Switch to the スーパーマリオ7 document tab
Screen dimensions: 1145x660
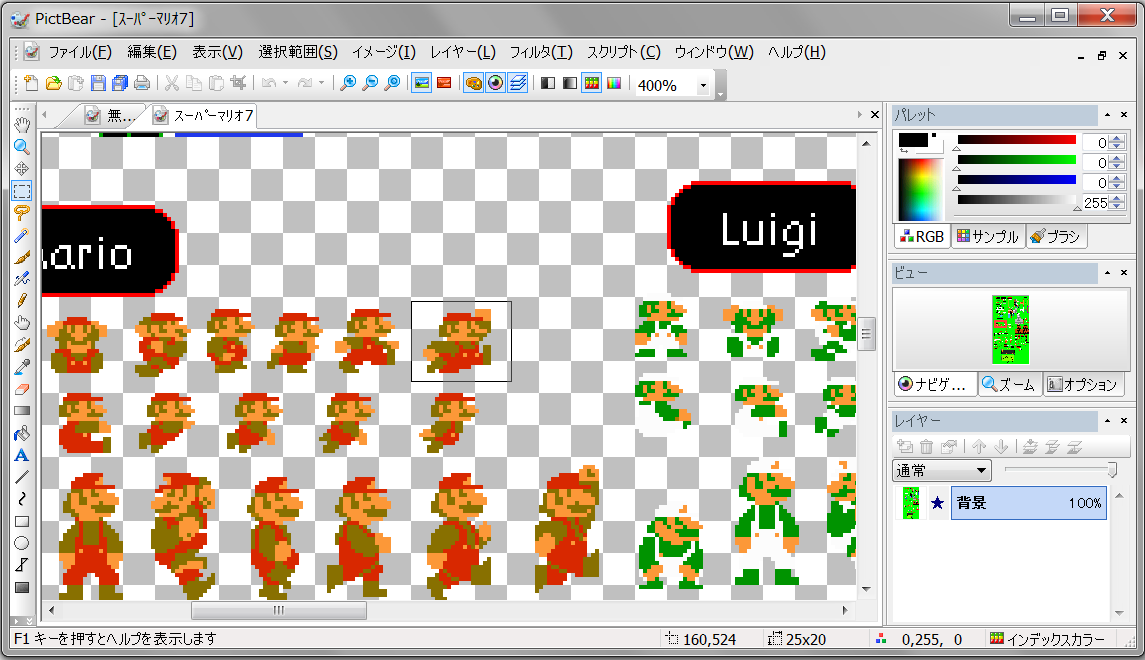tap(204, 115)
